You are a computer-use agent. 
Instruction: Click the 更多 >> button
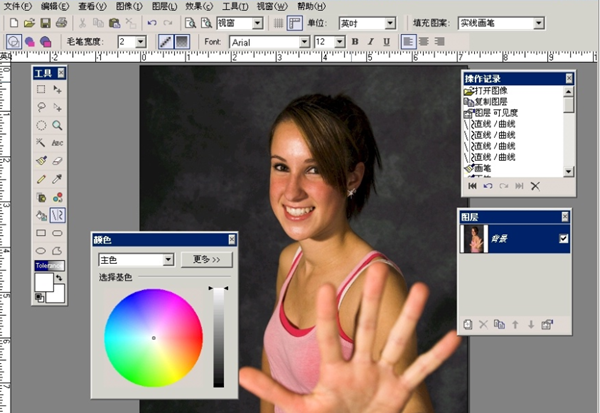click(x=207, y=260)
